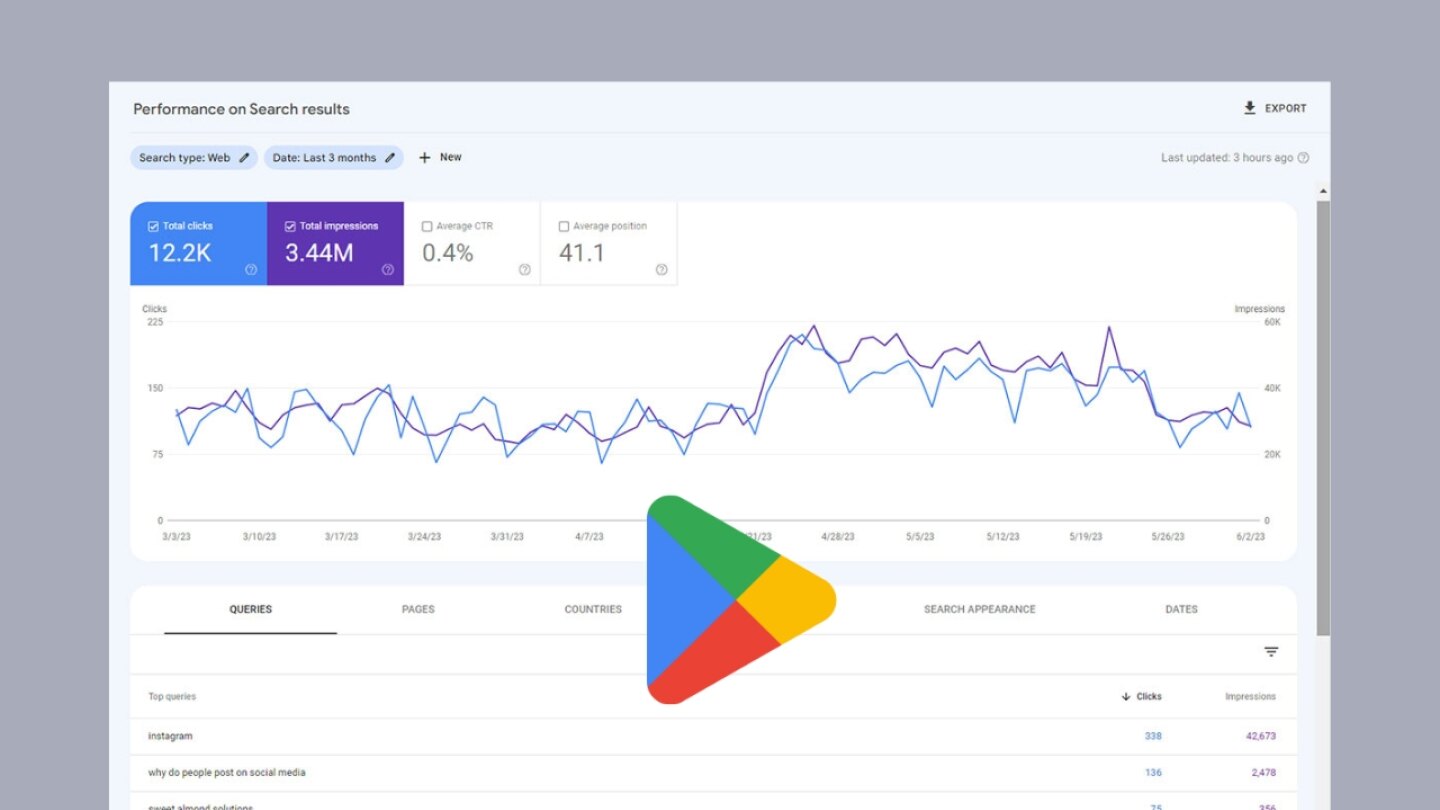This screenshot has height=810, width=1440.
Task: Enable the Average position checkbox
Action: (564, 226)
